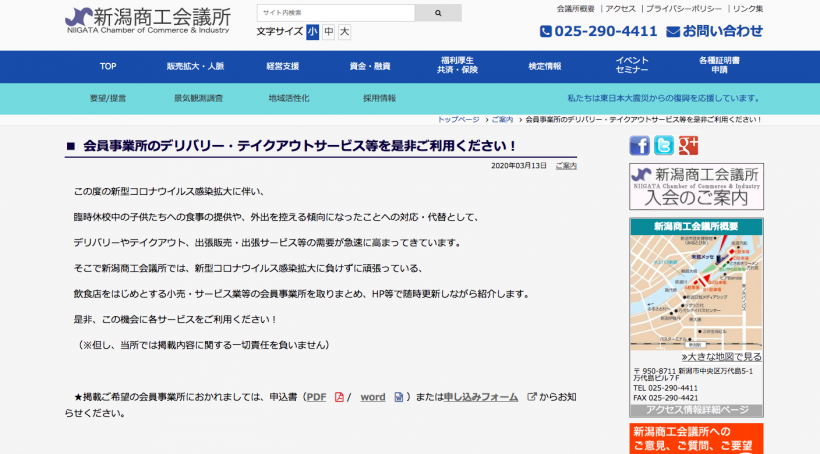The height and width of the screenshot is (454, 820).
Task: Open the Google Plus icon link
Action: coord(688,146)
